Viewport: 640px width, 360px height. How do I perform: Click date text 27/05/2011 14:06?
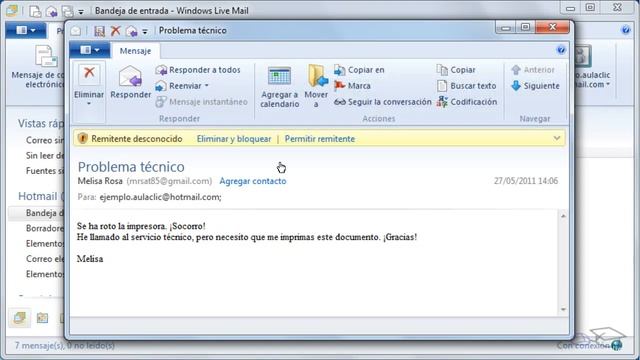(x=526, y=181)
